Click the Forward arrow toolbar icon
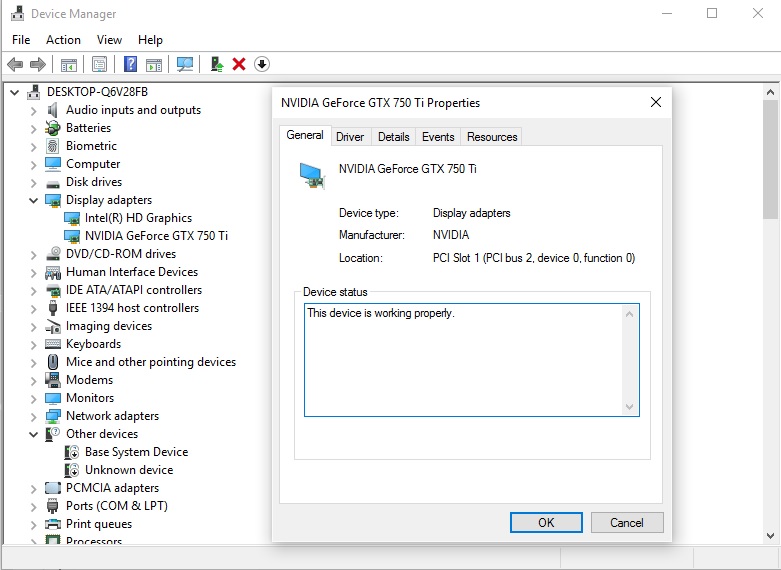781x570 pixels. (38, 64)
